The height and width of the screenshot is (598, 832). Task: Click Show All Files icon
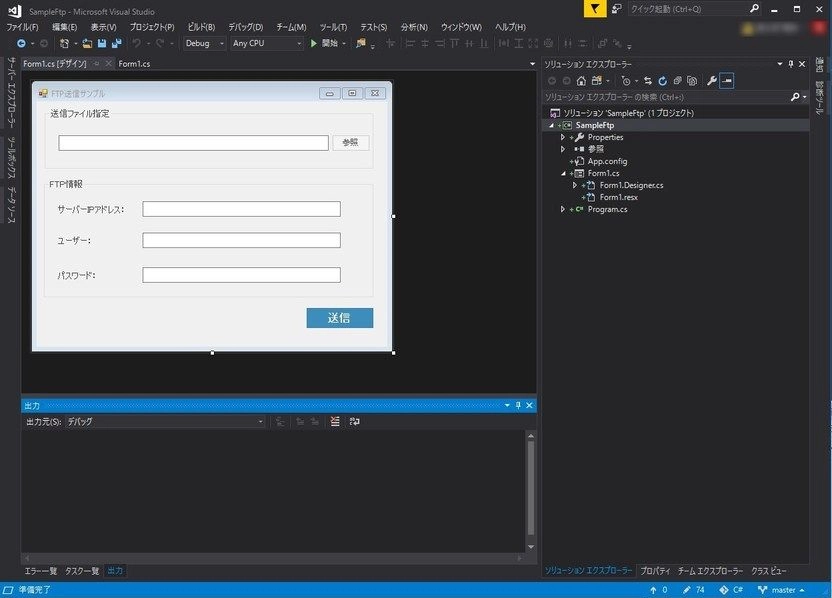point(692,81)
